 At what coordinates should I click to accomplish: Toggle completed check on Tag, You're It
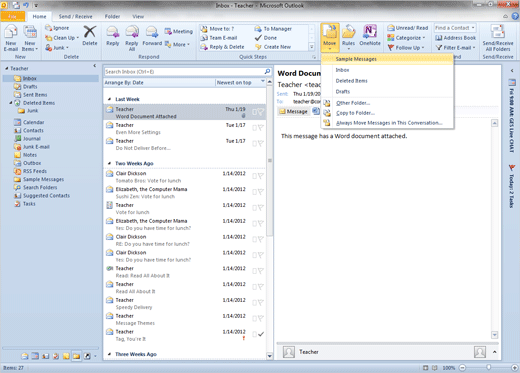tap(261, 334)
